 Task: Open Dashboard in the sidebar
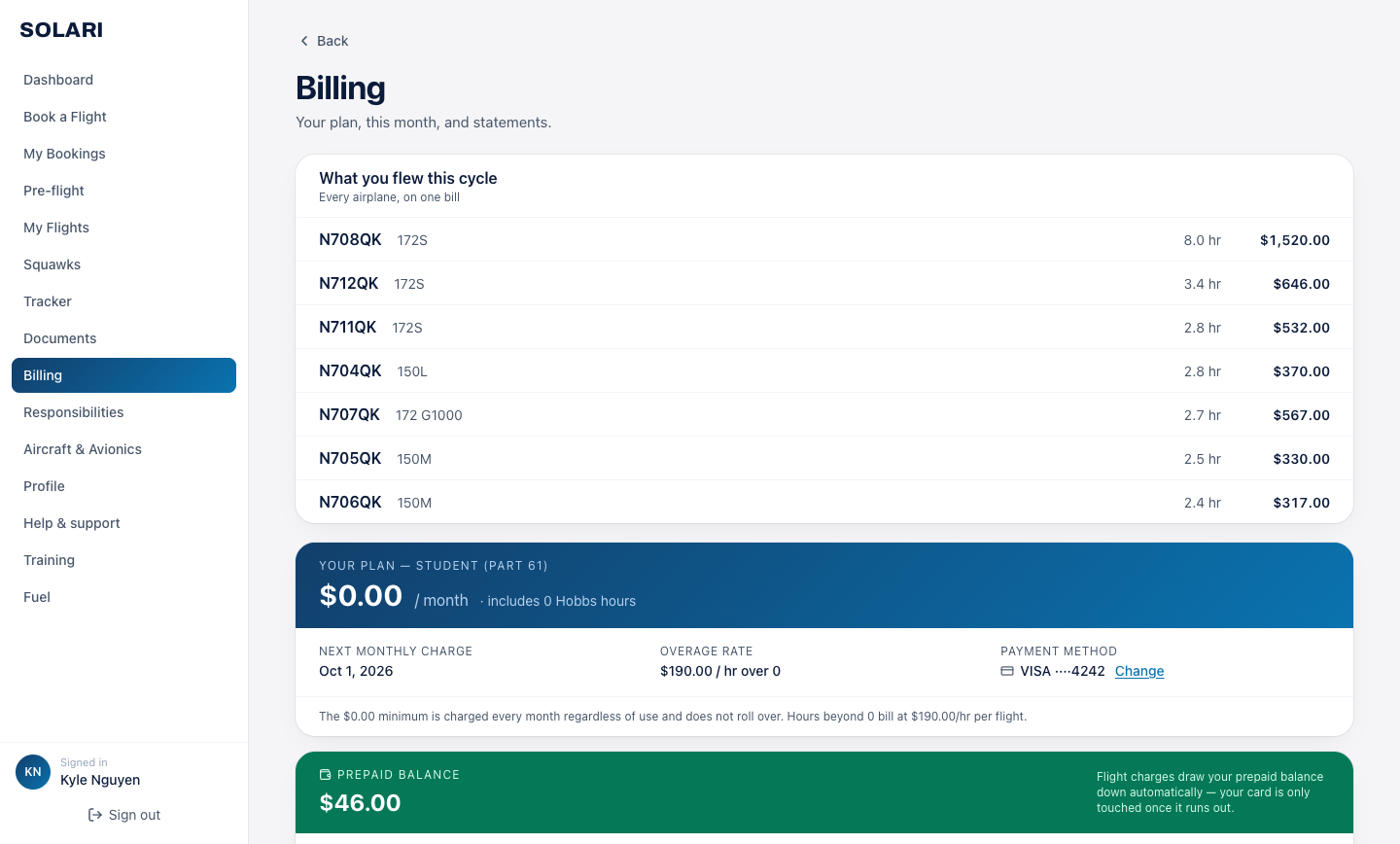coord(123,80)
